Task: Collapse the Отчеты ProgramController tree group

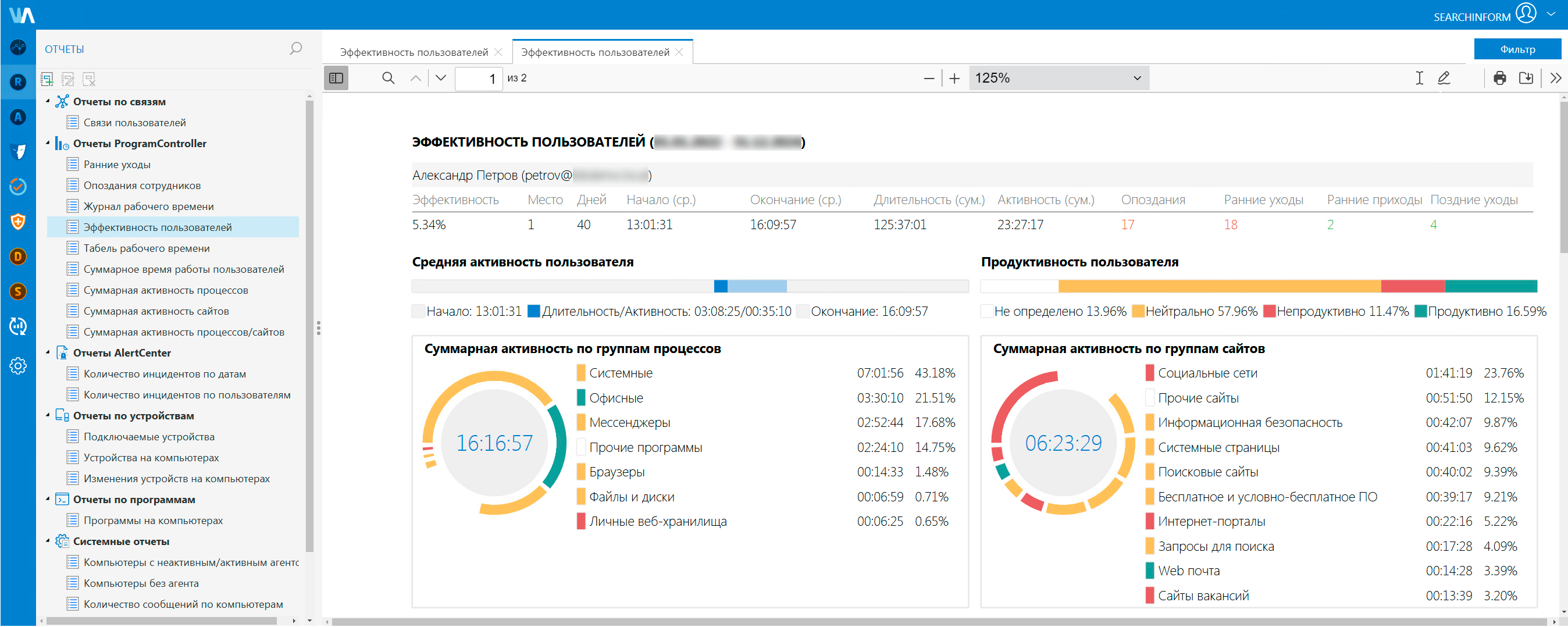Action: click(x=48, y=143)
